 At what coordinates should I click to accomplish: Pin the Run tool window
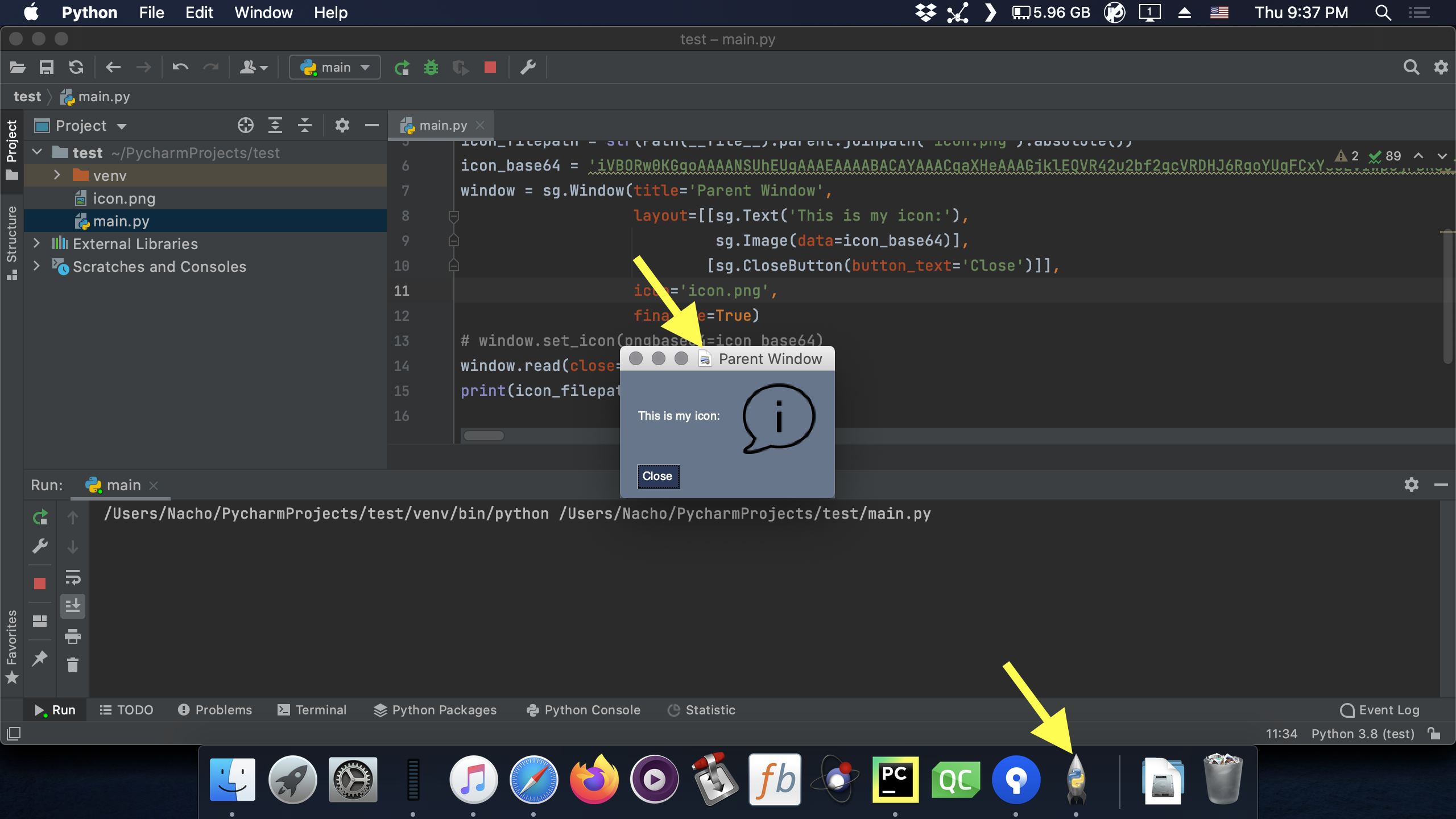pos(40,658)
